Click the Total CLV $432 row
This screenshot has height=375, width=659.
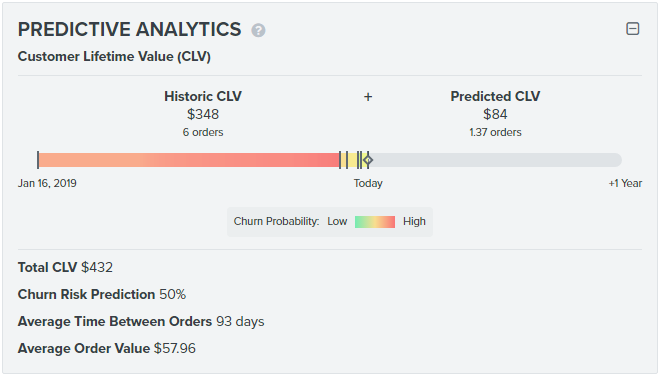point(65,267)
